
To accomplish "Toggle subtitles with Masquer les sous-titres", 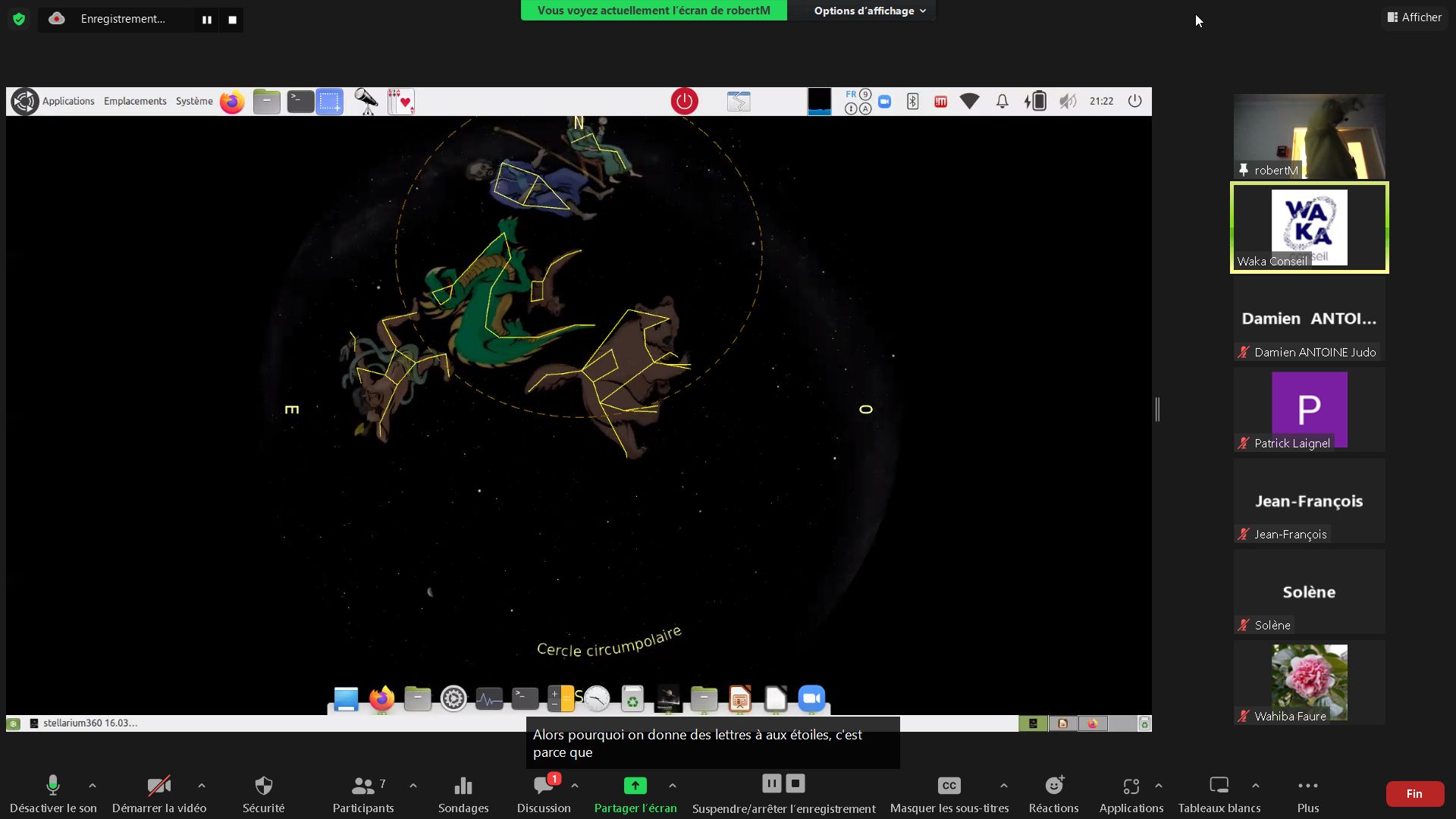I will coord(949,794).
